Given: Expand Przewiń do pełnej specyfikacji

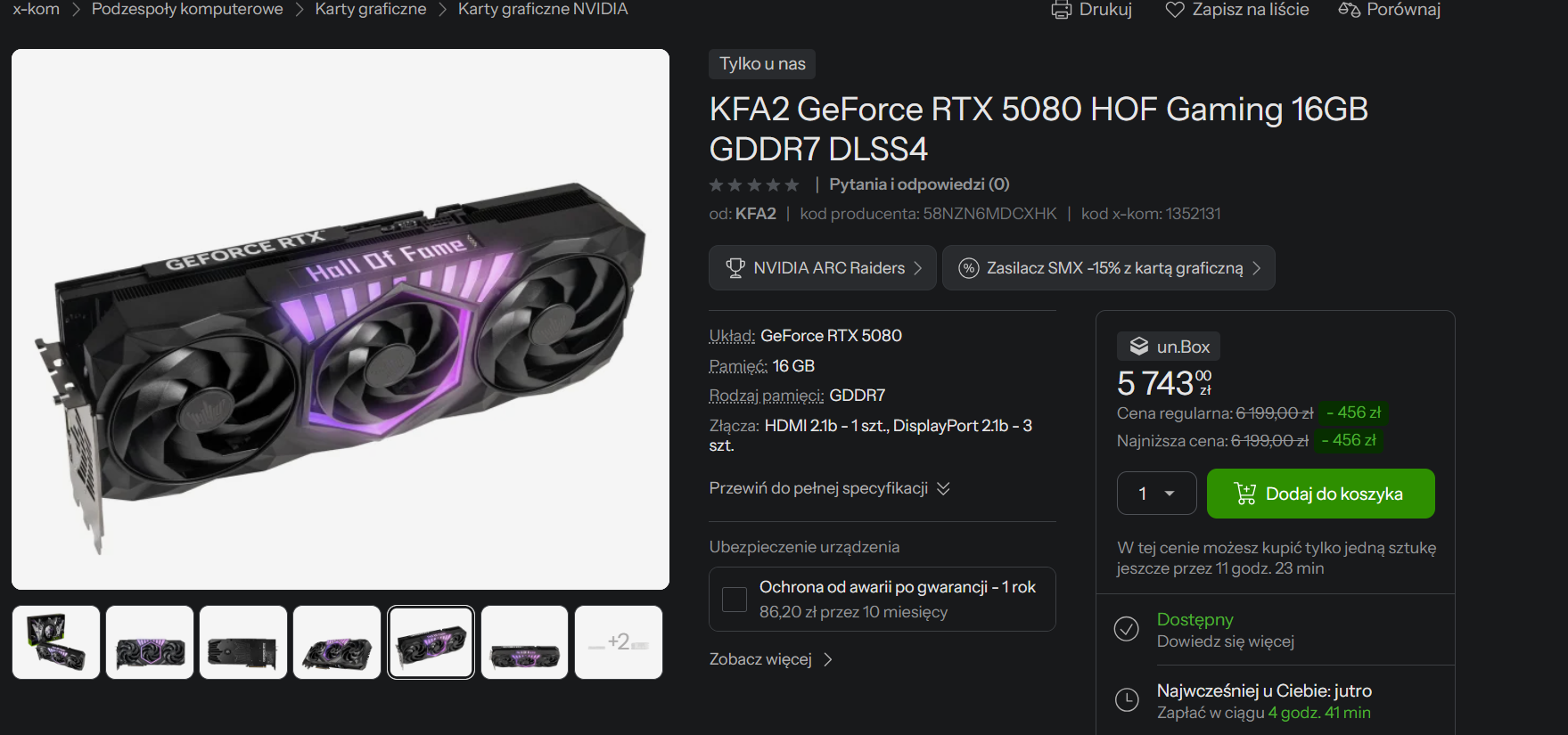Looking at the screenshot, I should click(x=829, y=488).
